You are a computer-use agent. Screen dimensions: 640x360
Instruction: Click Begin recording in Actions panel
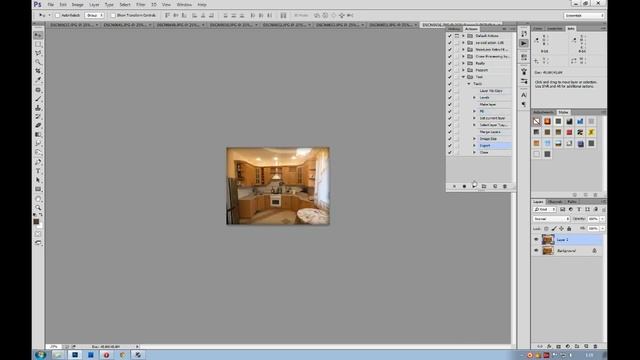point(464,186)
